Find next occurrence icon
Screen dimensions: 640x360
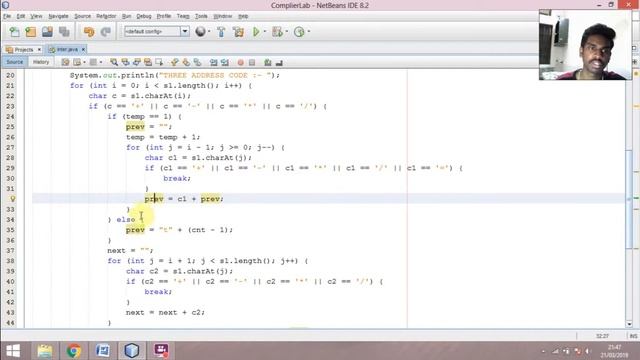[x=137, y=62]
